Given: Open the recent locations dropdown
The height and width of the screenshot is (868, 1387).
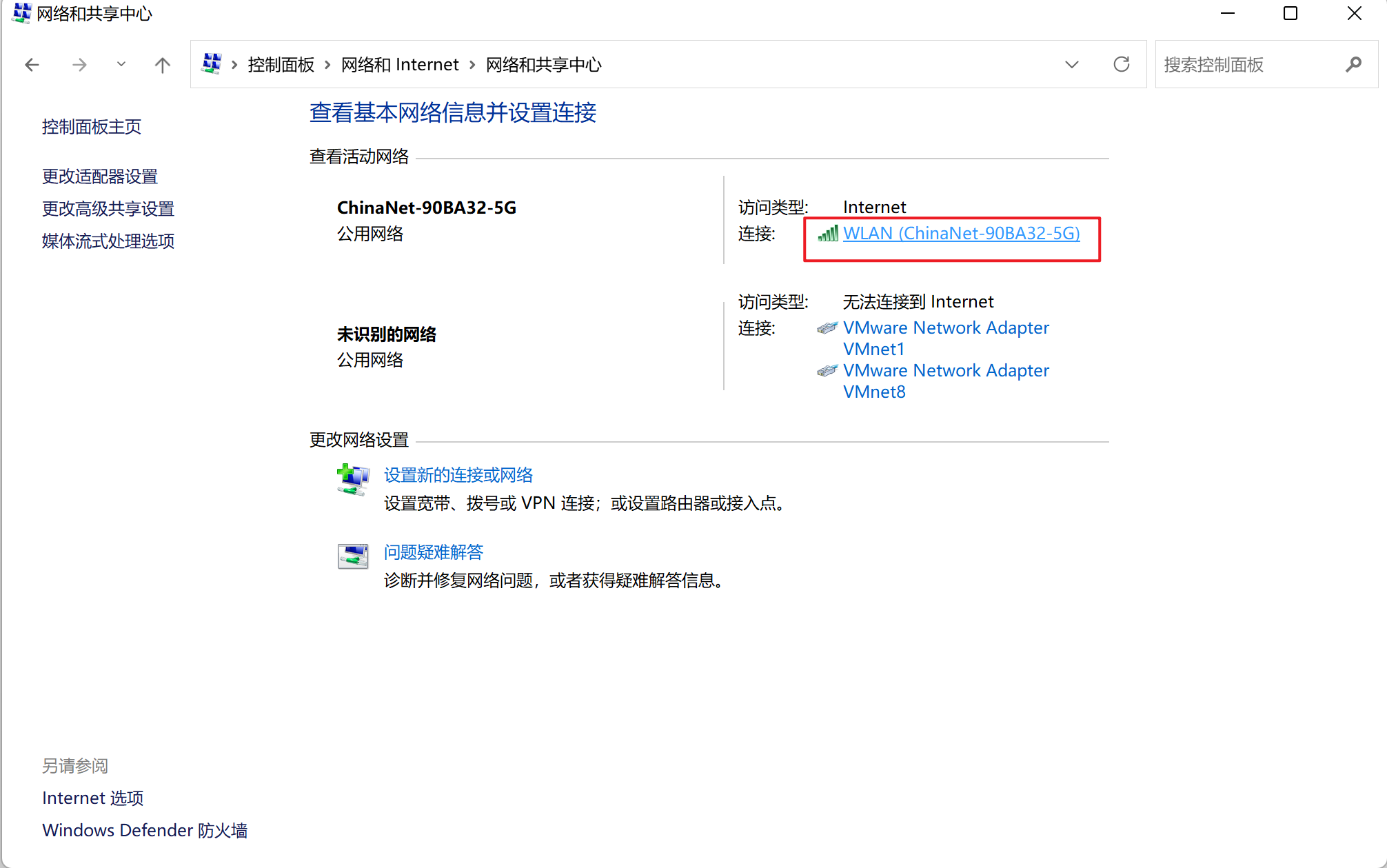Looking at the screenshot, I should point(121,65).
